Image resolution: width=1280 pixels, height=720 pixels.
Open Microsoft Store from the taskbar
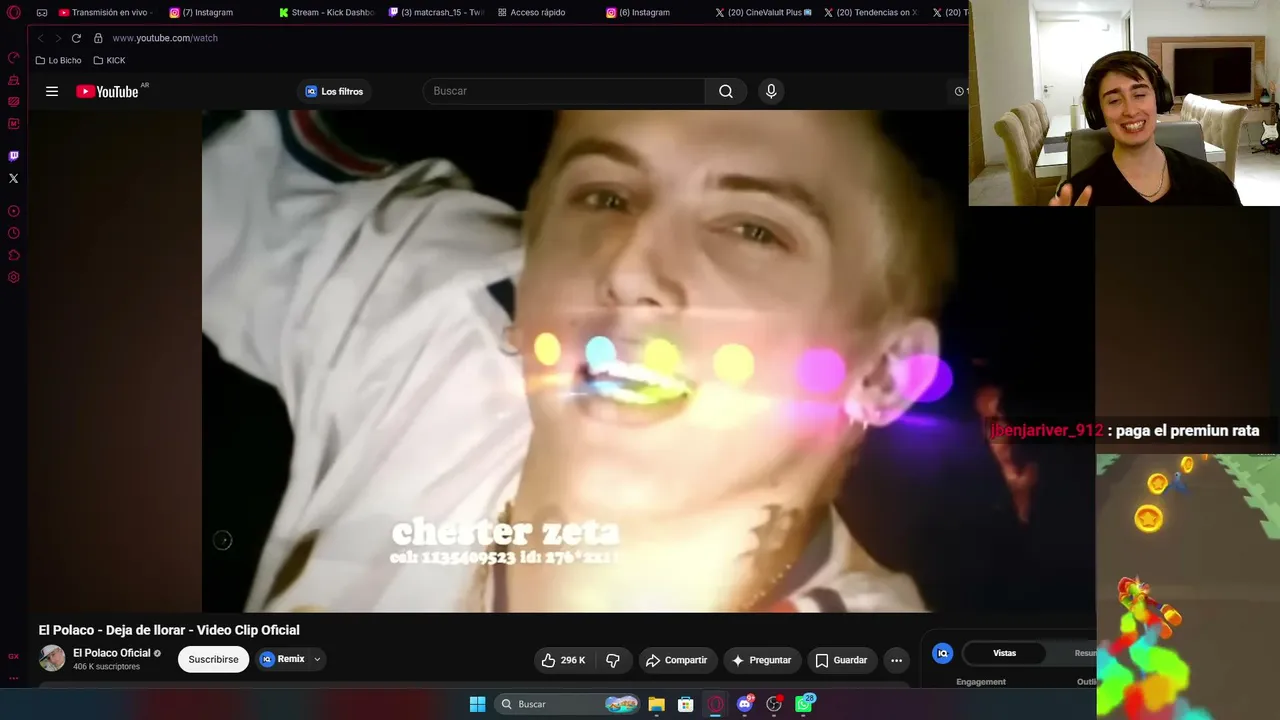coord(686,704)
